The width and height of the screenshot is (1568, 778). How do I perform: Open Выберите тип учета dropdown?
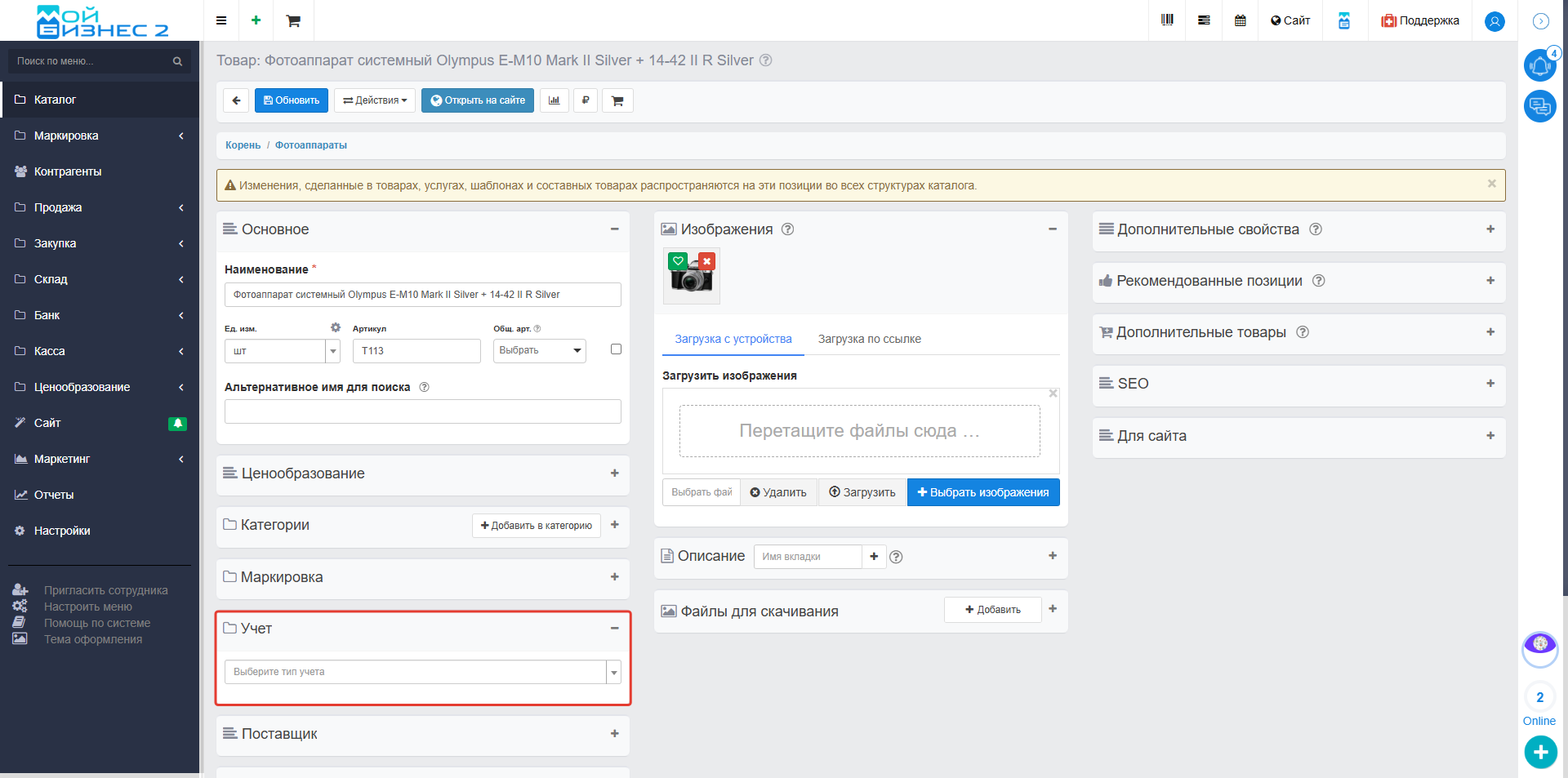tap(423, 672)
